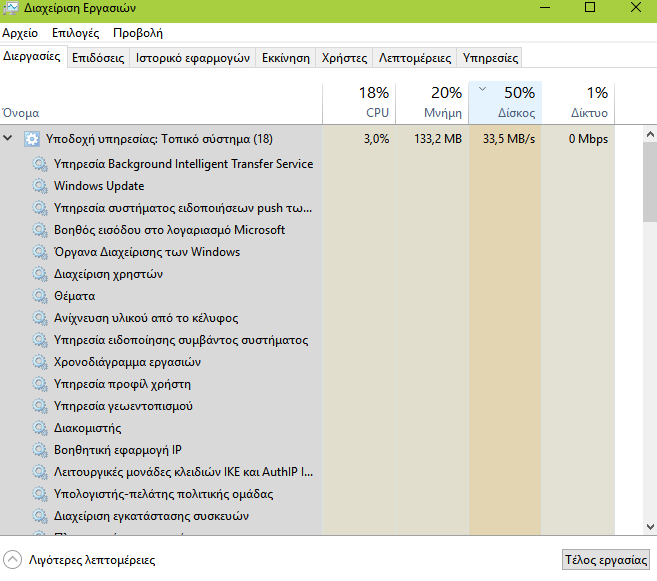Click gear icon beside Όργανα Διαχείρισης των Windows
This screenshot has height=581, width=657.
[x=40, y=252]
